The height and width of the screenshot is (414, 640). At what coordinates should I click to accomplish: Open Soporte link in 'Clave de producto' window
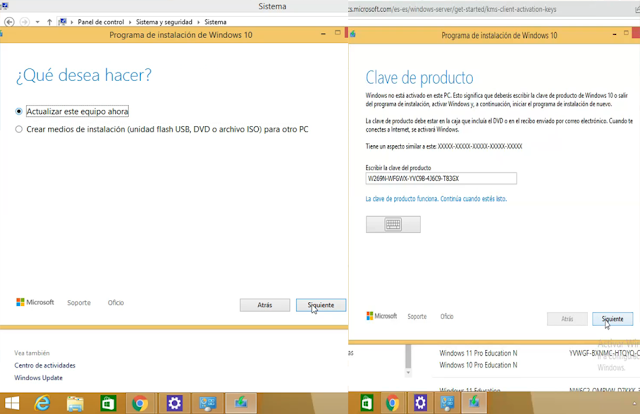417,316
